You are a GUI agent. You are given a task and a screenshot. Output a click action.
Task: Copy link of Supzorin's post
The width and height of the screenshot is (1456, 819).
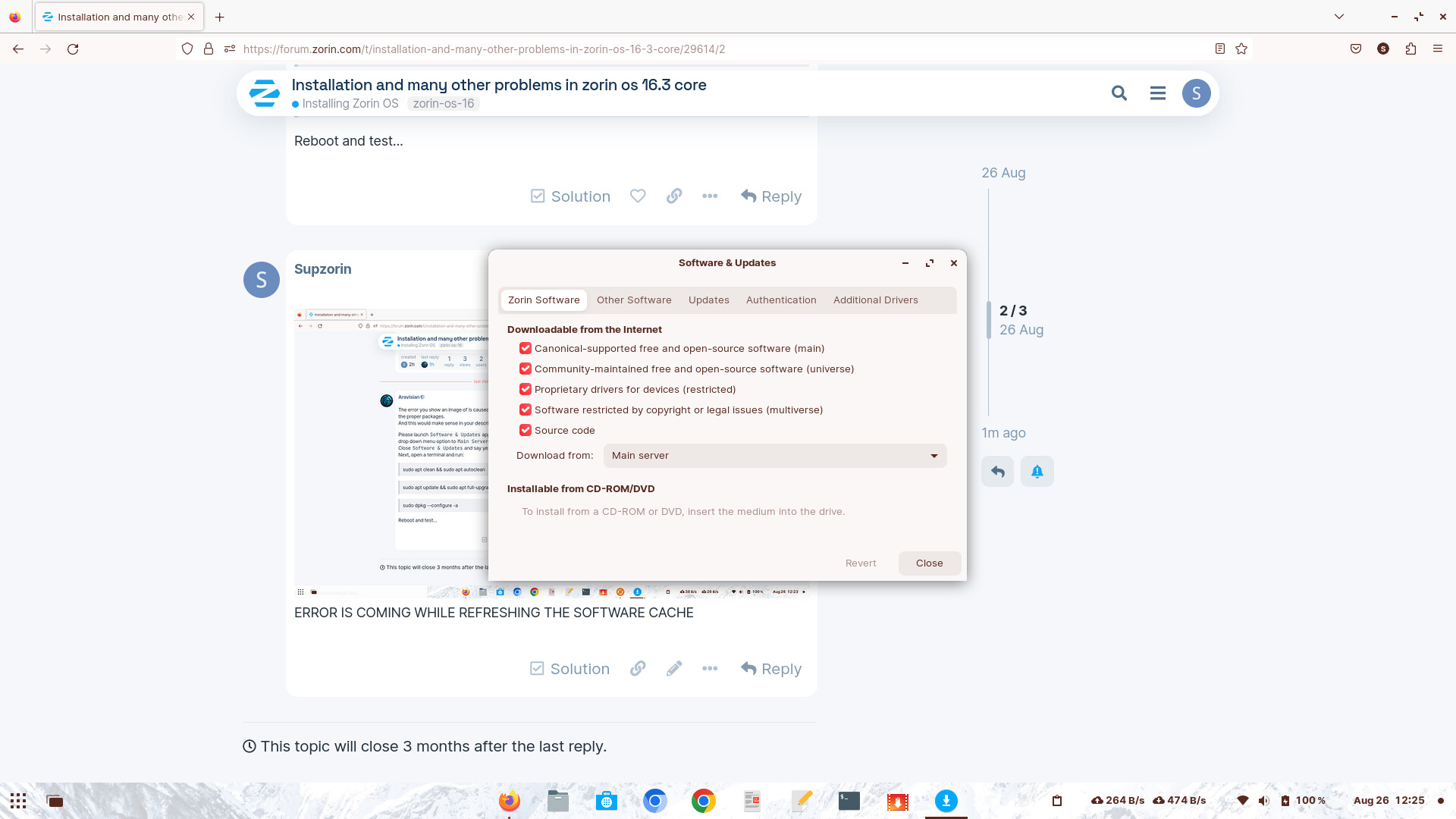point(638,668)
